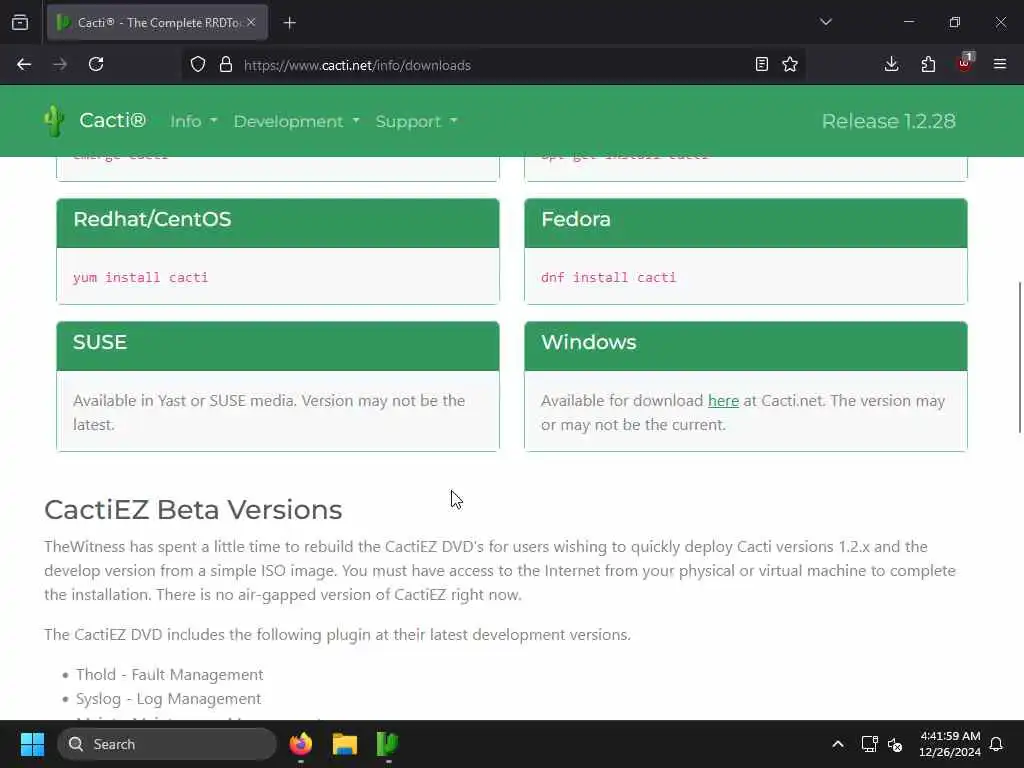Open File Explorer from taskbar
Screen dimensions: 1024x768
(345, 744)
